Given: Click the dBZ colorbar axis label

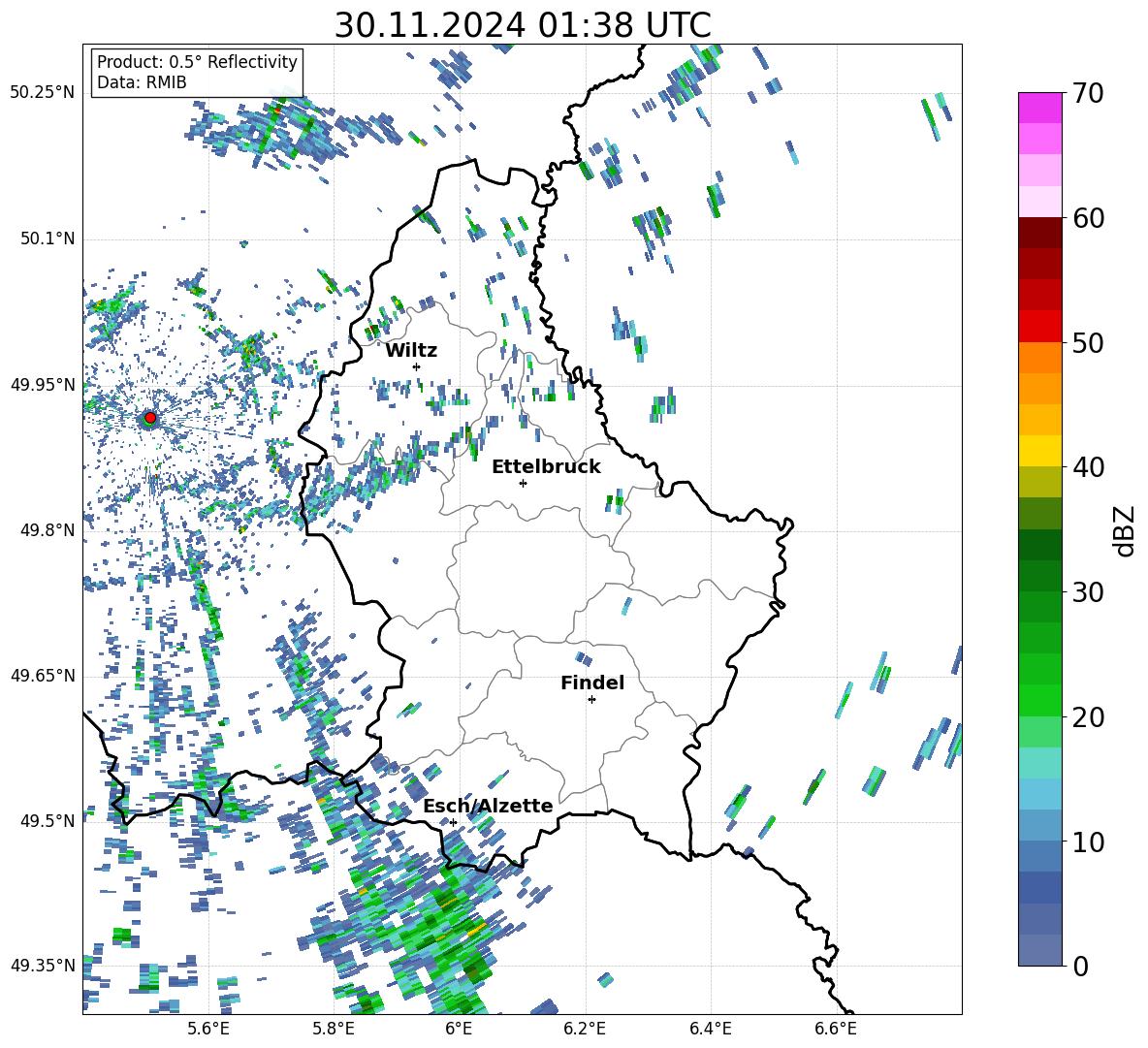Looking at the screenshot, I should point(1124,530).
